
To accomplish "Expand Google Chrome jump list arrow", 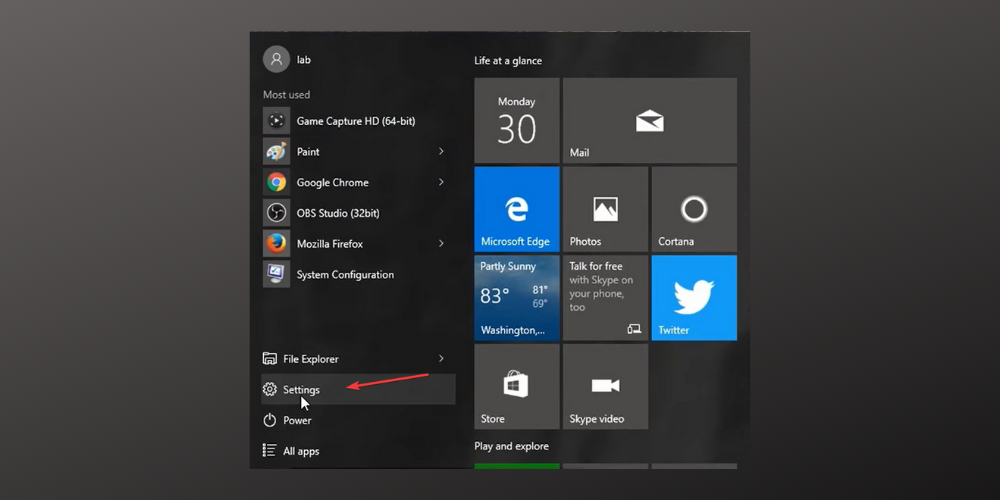I will click(x=441, y=182).
